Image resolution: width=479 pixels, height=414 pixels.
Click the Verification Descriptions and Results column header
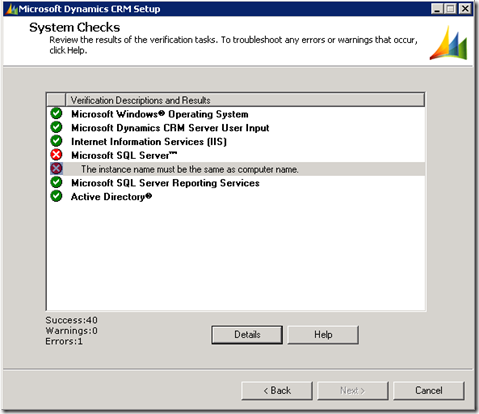[245, 100]
